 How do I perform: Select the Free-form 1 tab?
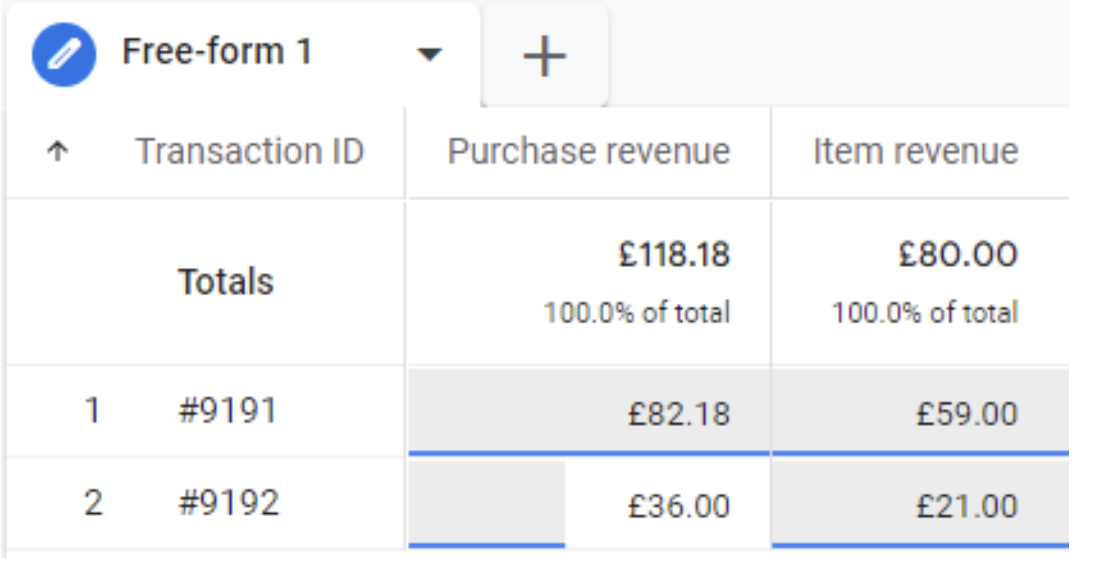pyautogui.click(x=217, y=52)
